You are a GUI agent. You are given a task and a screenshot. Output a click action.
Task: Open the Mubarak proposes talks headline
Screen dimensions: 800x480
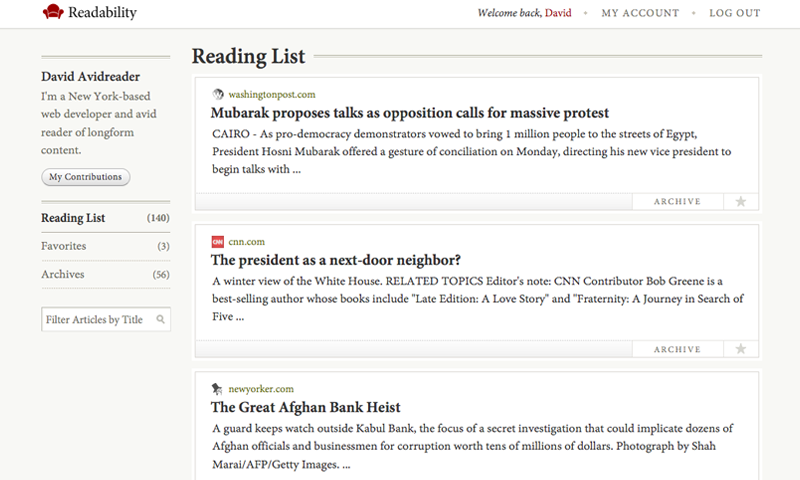coord(410,113)
